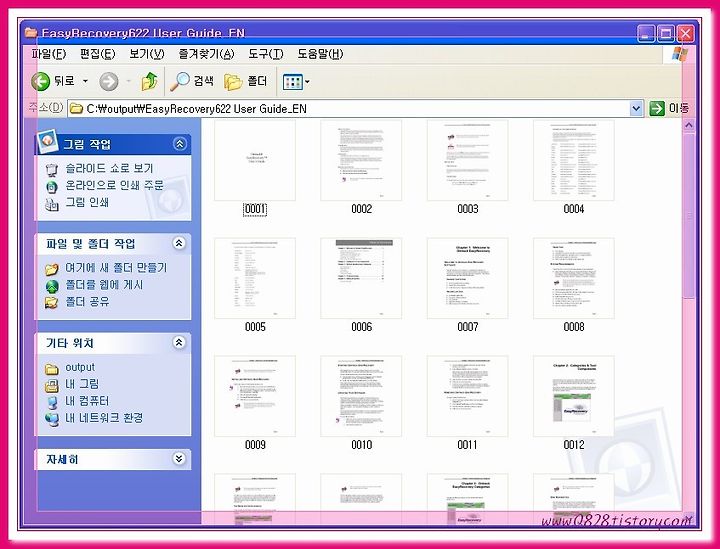Open the 즐겨찾기(A) menu
Viewport: 720px width, 549px height.
206,54
